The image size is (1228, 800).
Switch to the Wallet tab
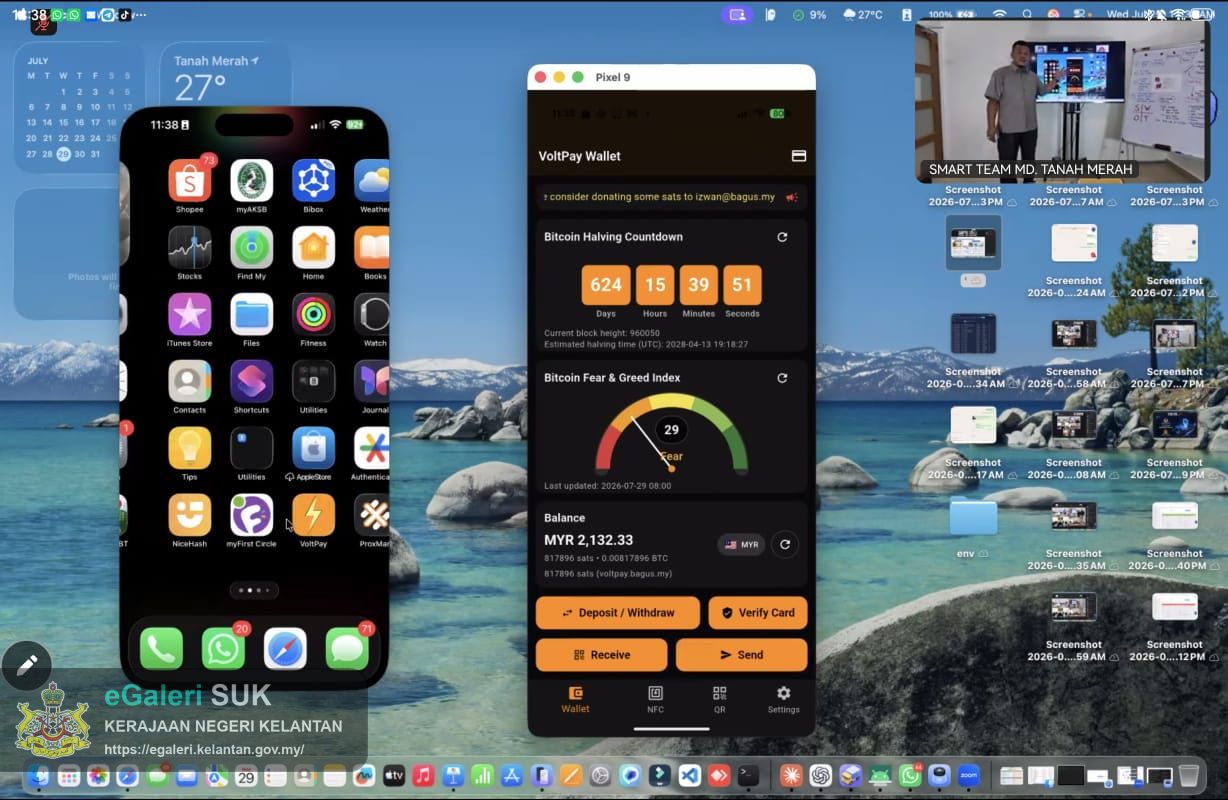click(x=575, y=700)
